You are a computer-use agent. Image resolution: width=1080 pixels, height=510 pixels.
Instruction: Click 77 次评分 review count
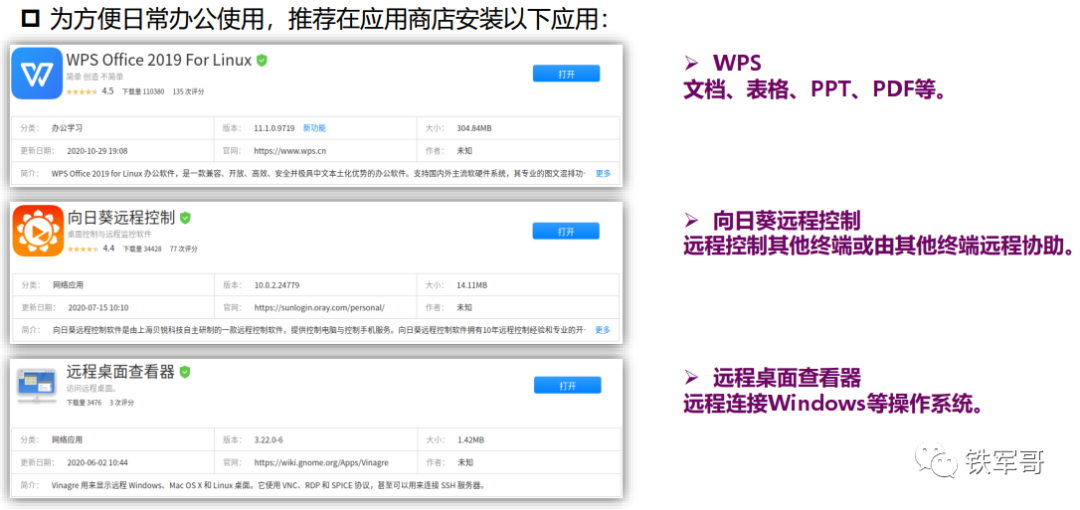point(183,249)
